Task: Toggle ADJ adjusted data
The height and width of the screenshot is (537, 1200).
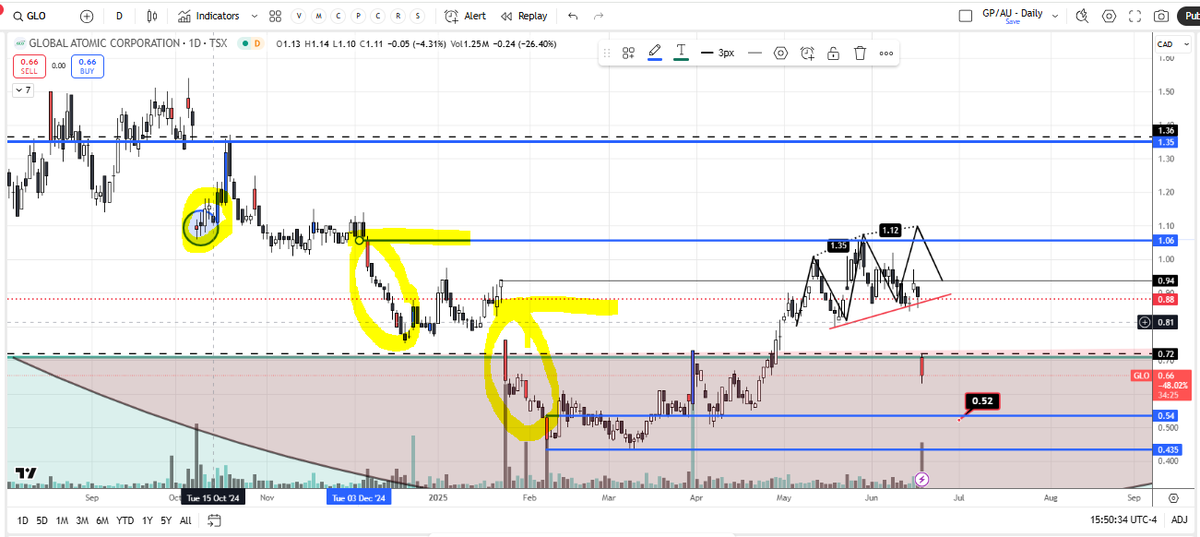Action: pyautogui.click(x=1180, y=520)
